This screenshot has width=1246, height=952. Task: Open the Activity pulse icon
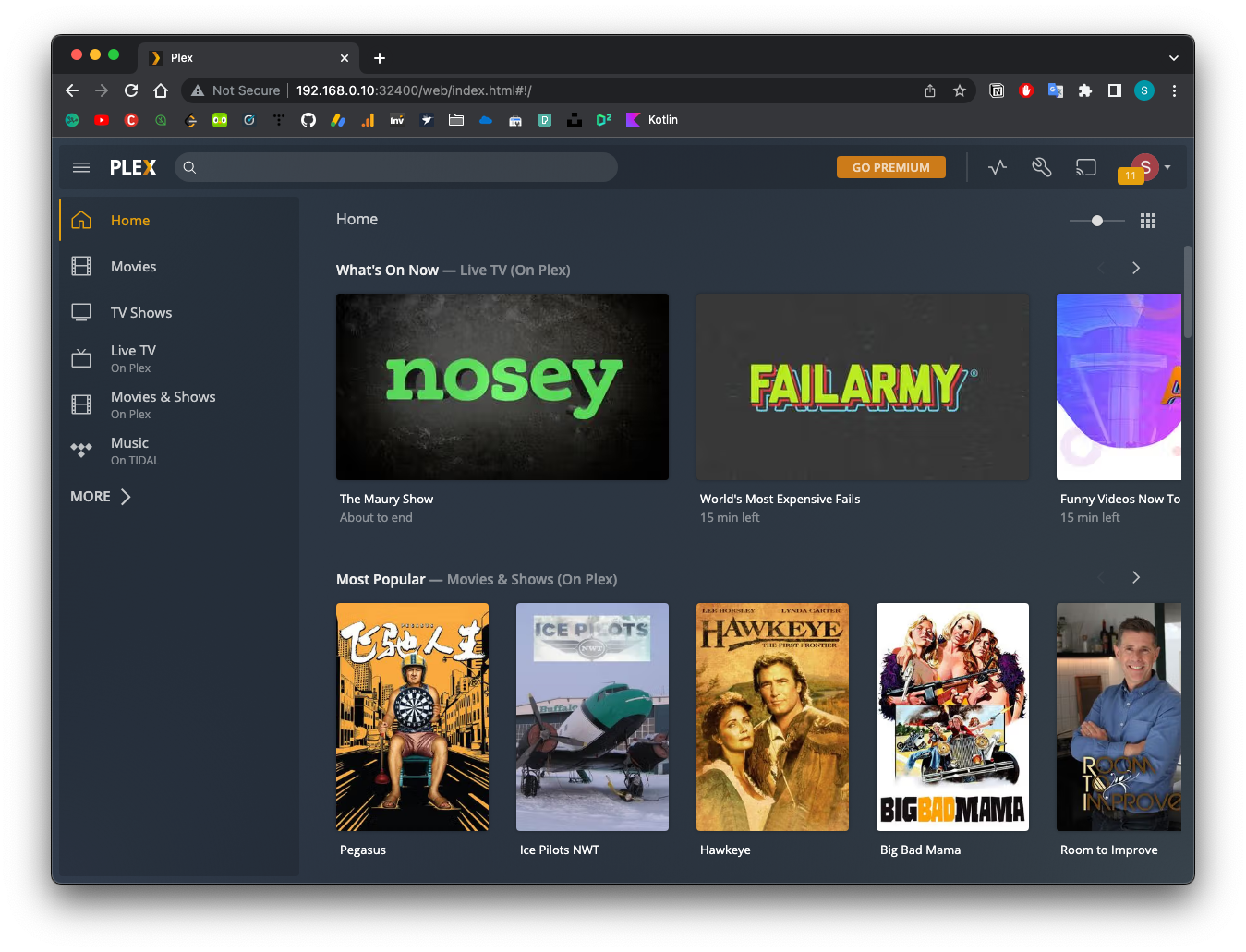coord(998,167)
